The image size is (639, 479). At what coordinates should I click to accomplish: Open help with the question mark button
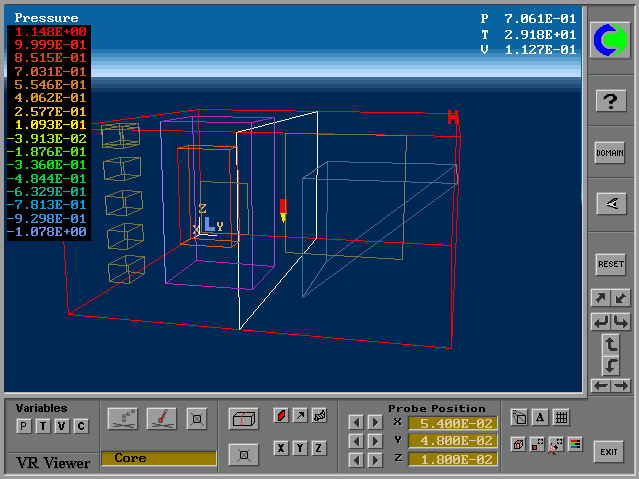tap(610, 100)
